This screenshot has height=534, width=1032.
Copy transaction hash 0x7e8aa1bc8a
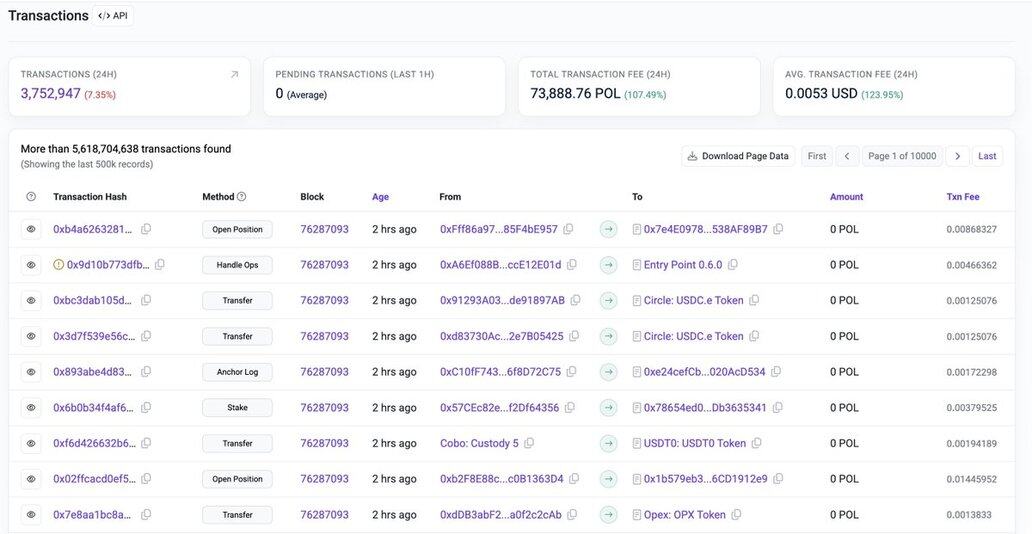(146, 514)
